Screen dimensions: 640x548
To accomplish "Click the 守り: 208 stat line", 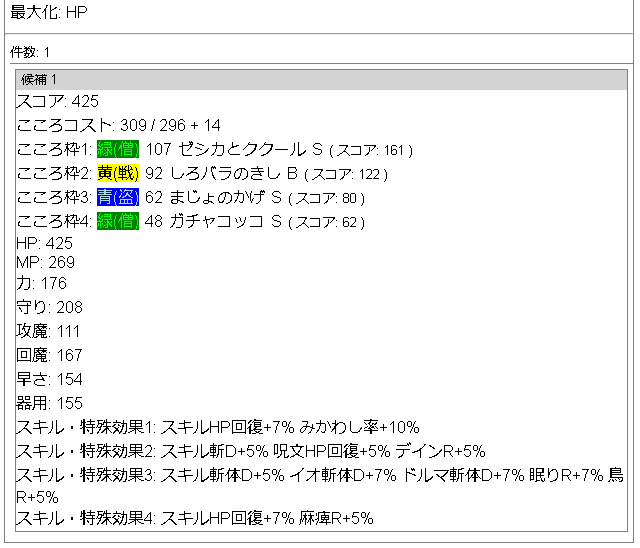I will click(49, 307).
